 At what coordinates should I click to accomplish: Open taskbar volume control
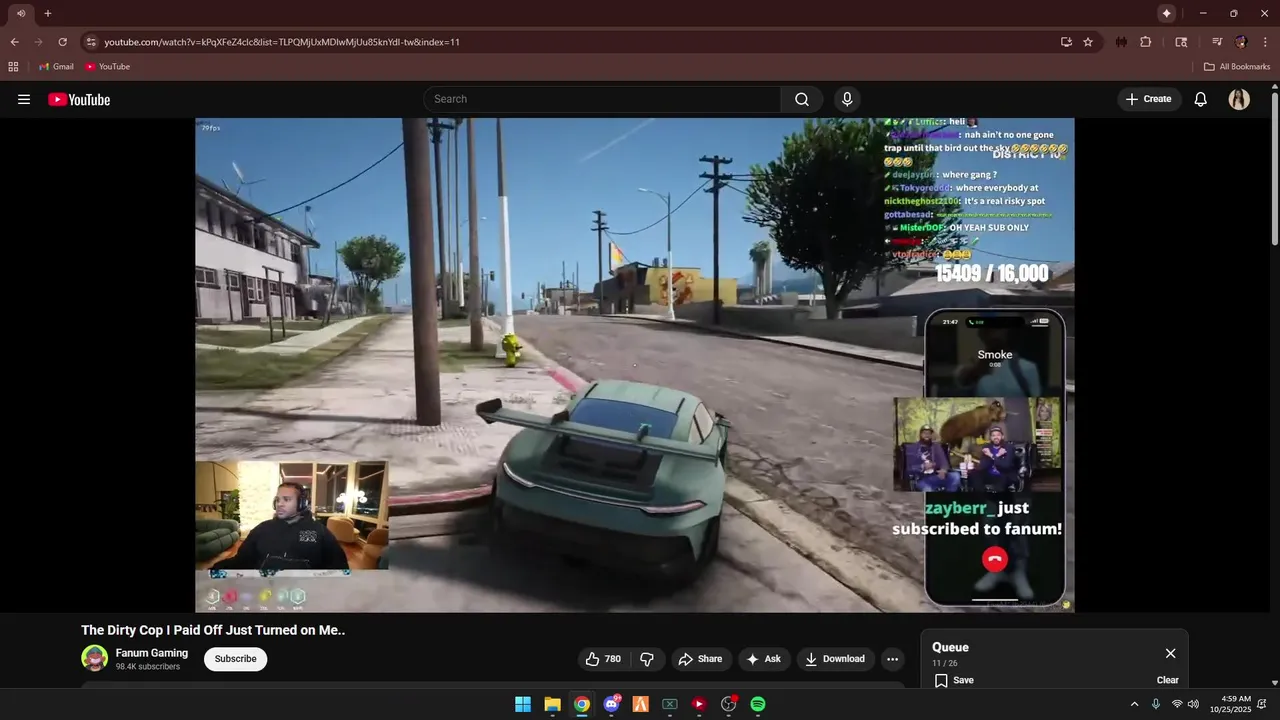[x=1193, y=704]
